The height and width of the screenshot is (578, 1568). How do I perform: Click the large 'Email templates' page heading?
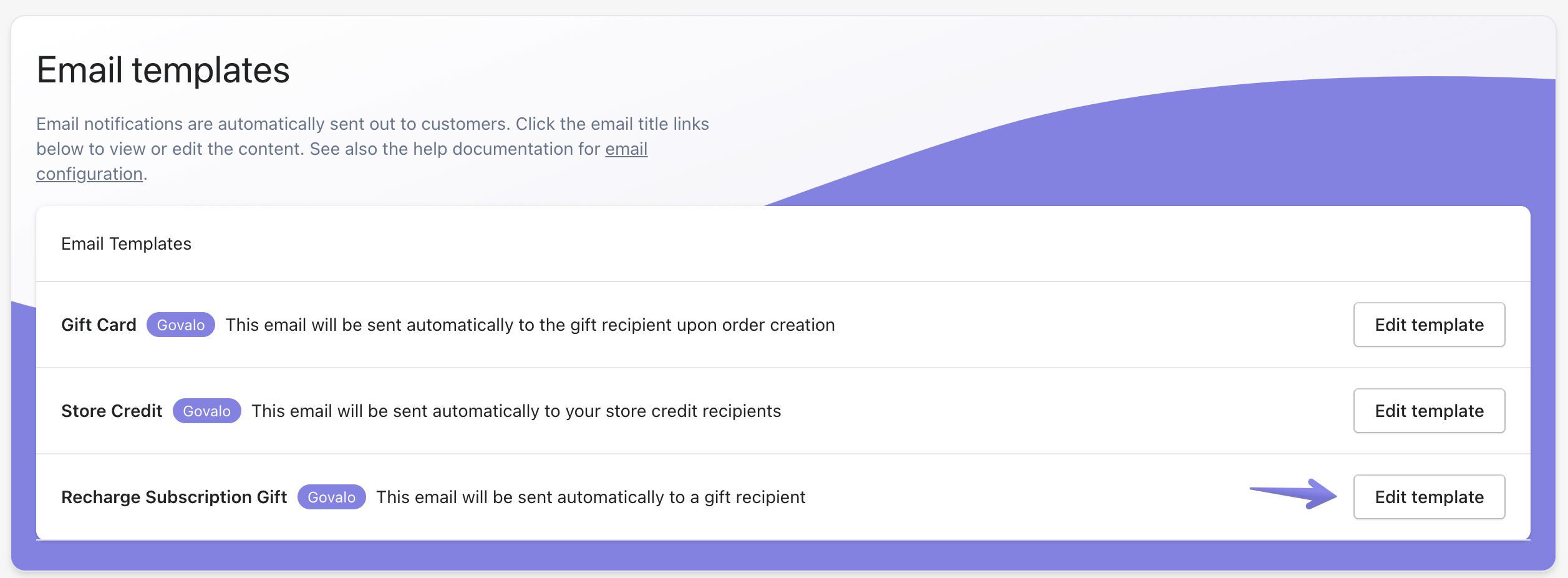coord(163,70)
